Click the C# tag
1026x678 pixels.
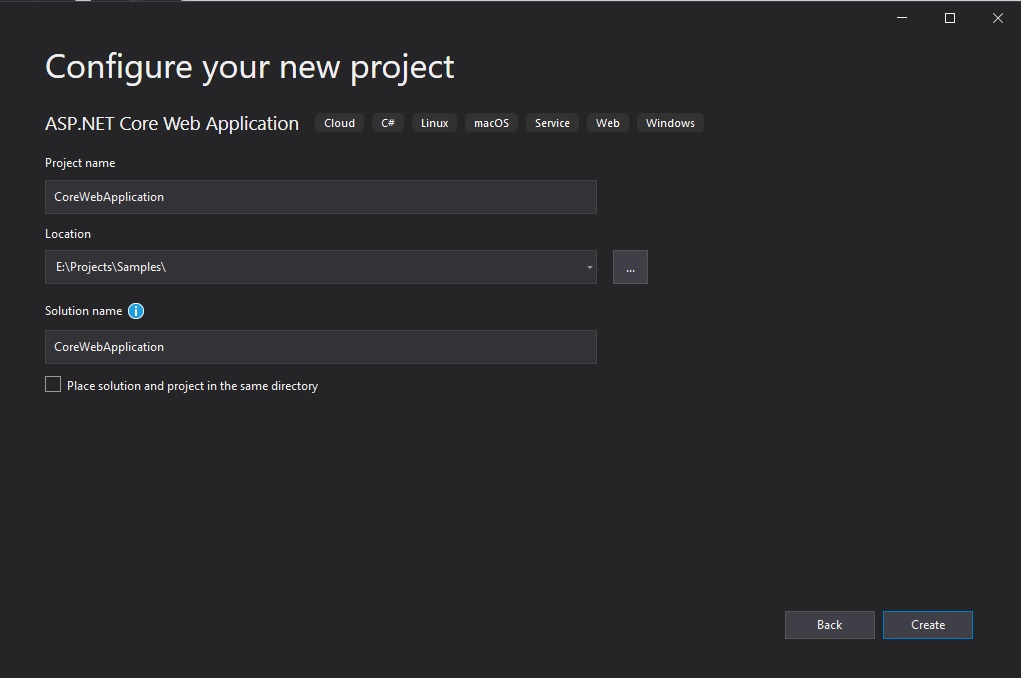coord(390,124)
